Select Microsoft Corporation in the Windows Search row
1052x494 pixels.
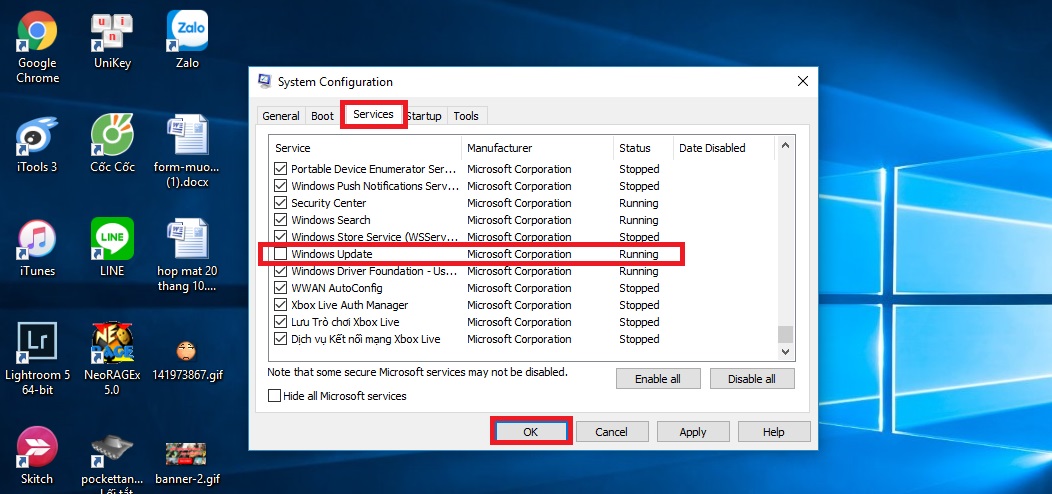pyautogui.click(x=519, y=220)
